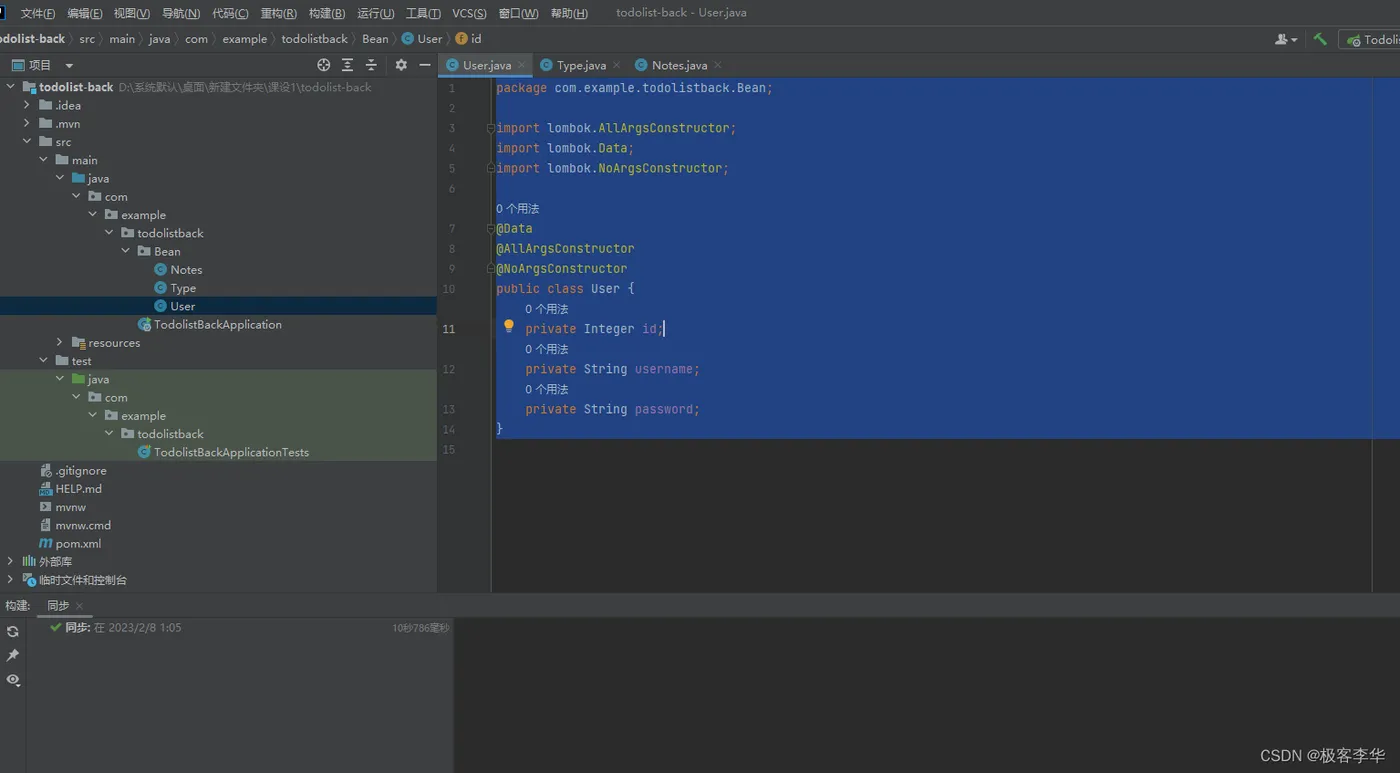1400x773 pixels.
Task: Click the password field in code
Action: tap(663, 409)
